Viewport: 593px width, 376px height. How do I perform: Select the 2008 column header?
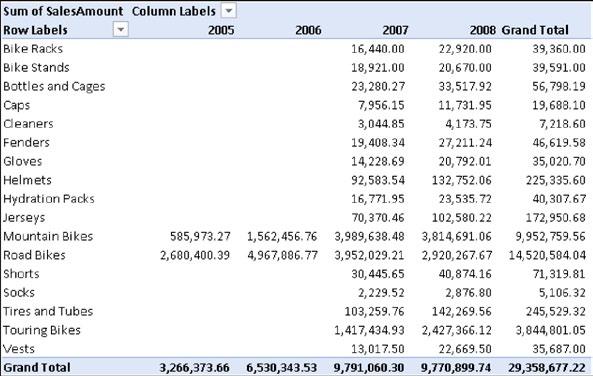pos(483,30)
